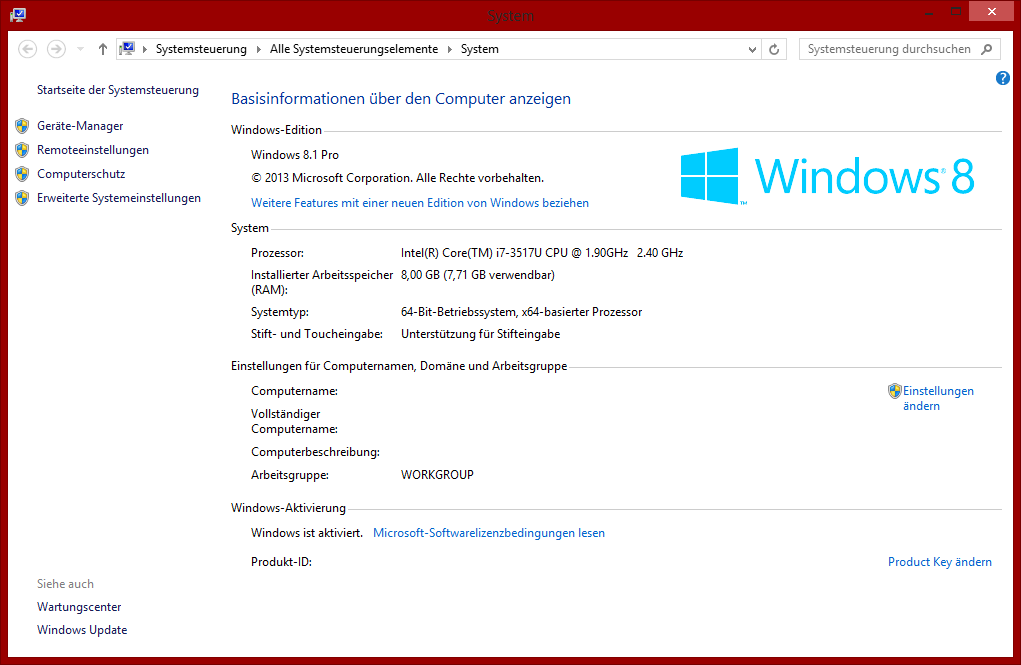Select the processor value Intel(R) Core(TM) i7-3517U
This screenshot has width=1021, height=665.
coord(542,253)
